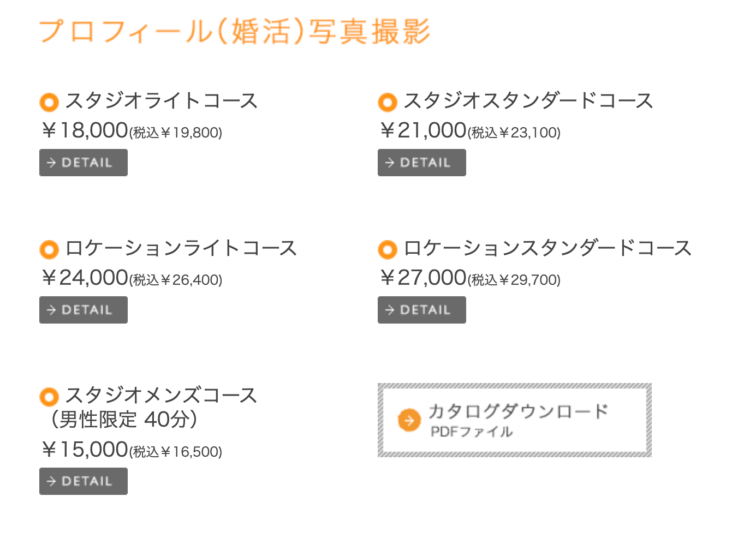Click the orange ring icon beside スタジオメンズコース
750x538 pixels.
(x=49, y=396)
